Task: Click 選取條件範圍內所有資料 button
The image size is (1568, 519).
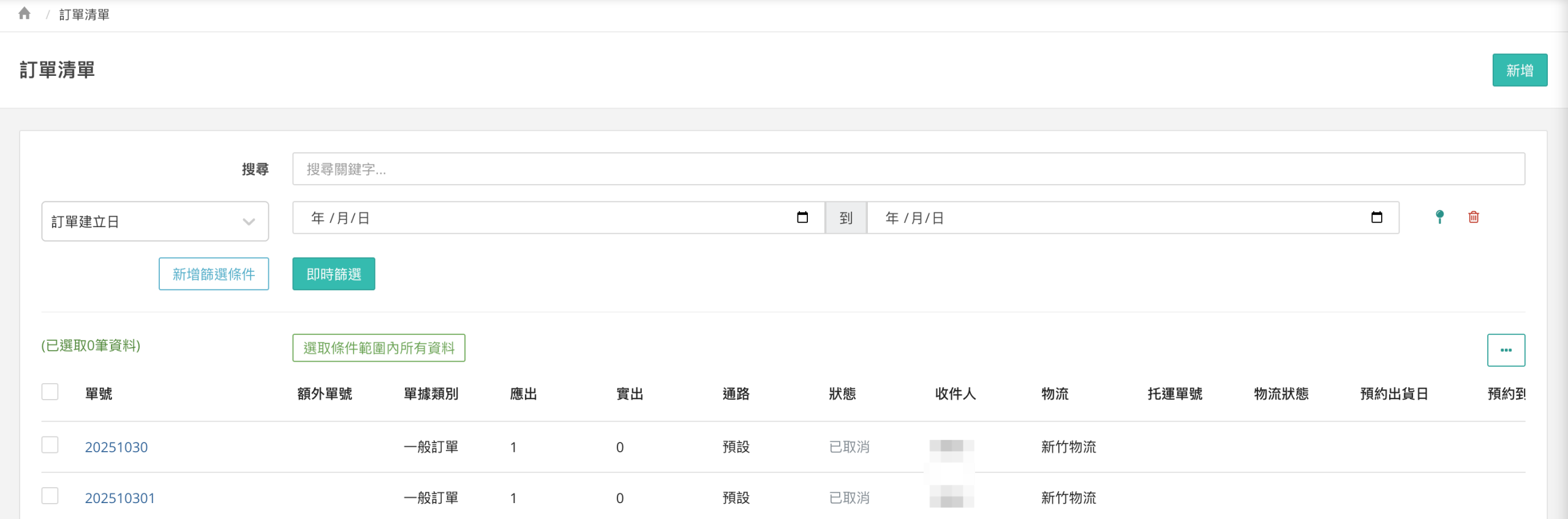Action: pyautogui.click(x=379, y=348)
